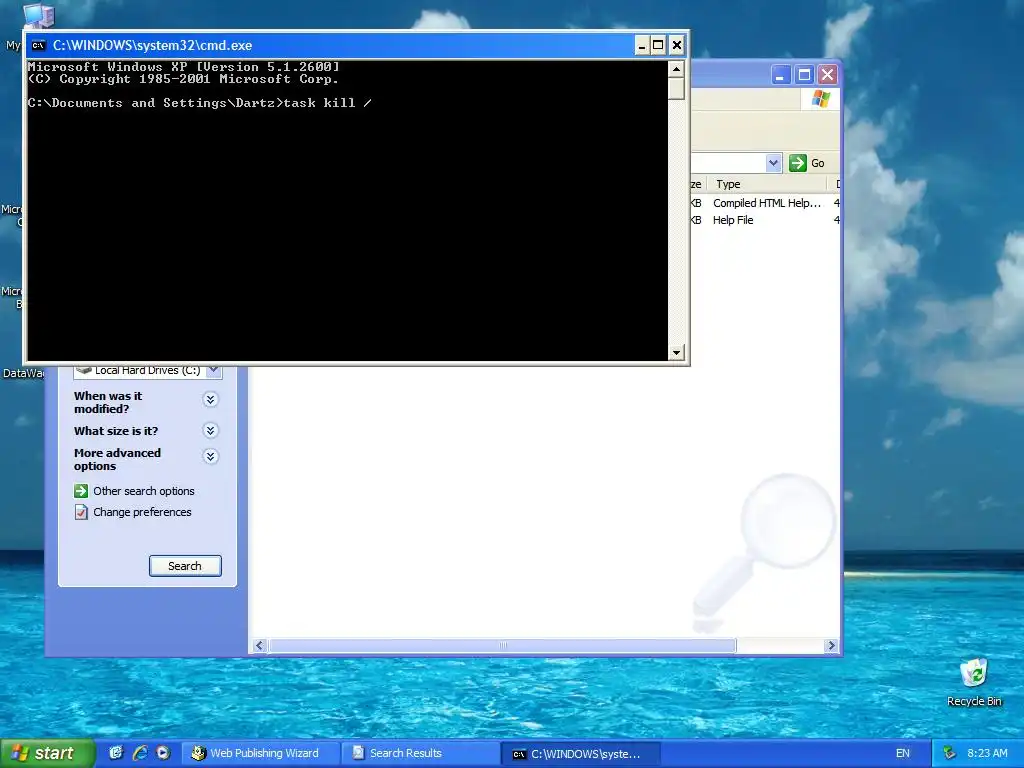Click horizontal scrollbar right arrow in Search Results
Image resolution: width=1024 pixels, height=768 pixels.
tap(831, 646)
